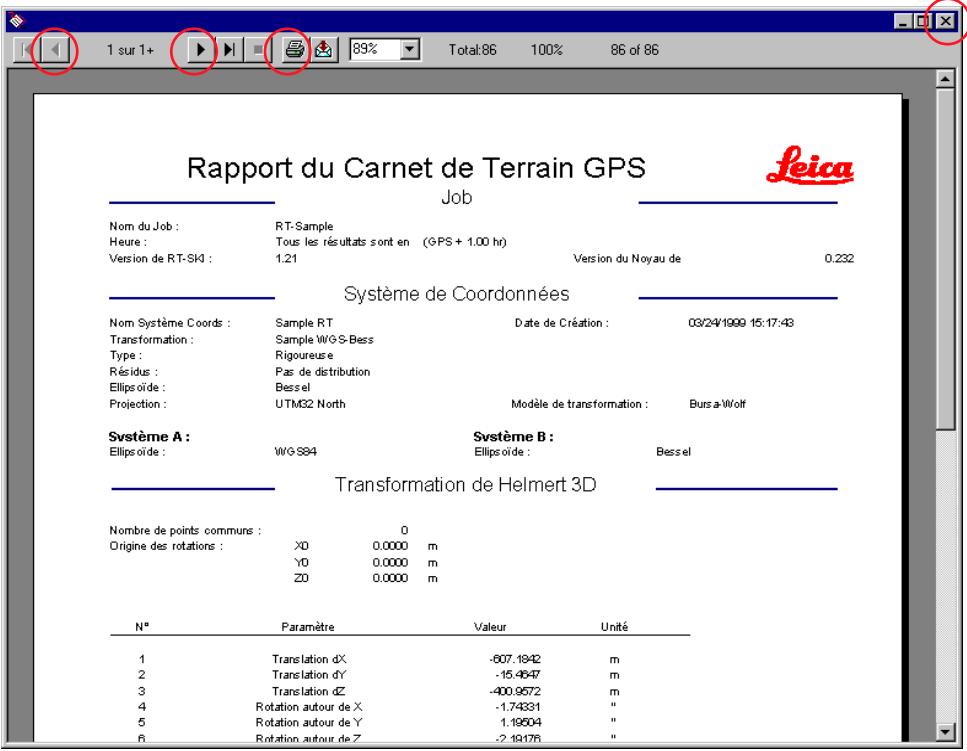Click the 'Sample WGS-Bess' transformation value
This screenshot has width=967, height=751.
coord(324,339)
